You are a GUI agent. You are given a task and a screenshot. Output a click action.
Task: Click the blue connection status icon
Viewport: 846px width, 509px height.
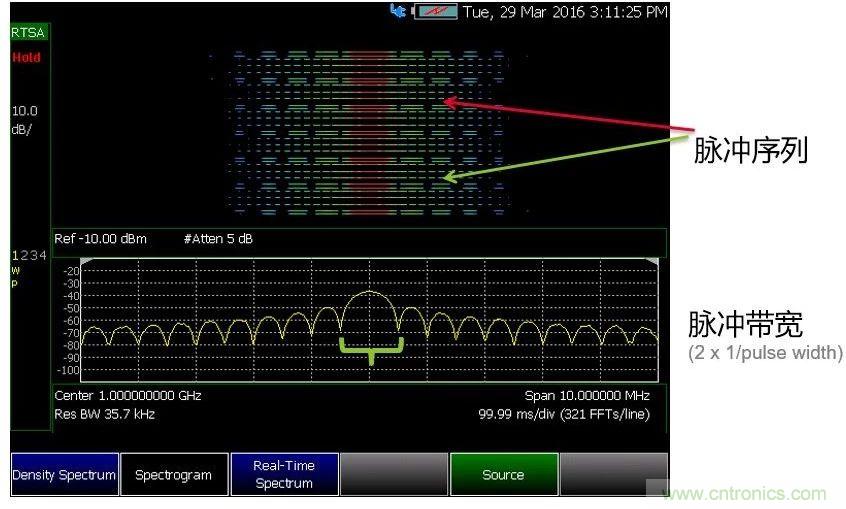coord(399,12)
